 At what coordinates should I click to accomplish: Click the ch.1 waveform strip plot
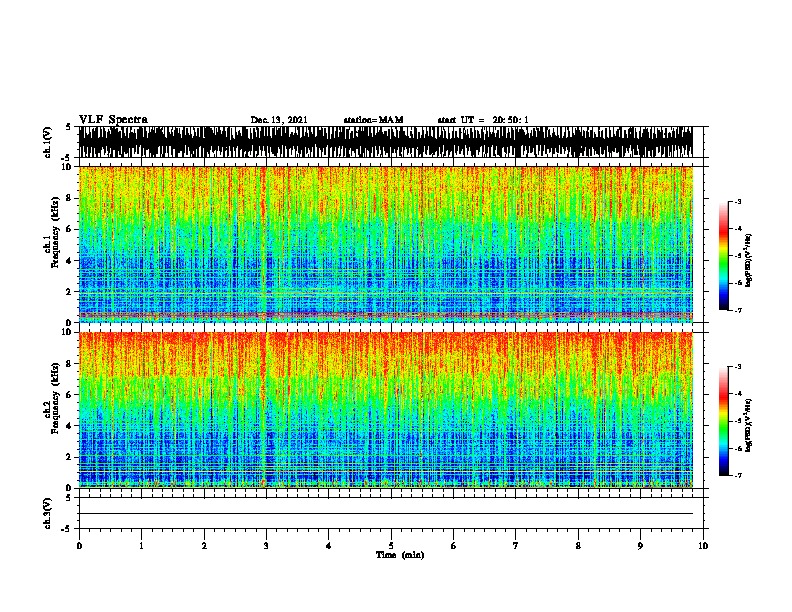click(385, 142)
